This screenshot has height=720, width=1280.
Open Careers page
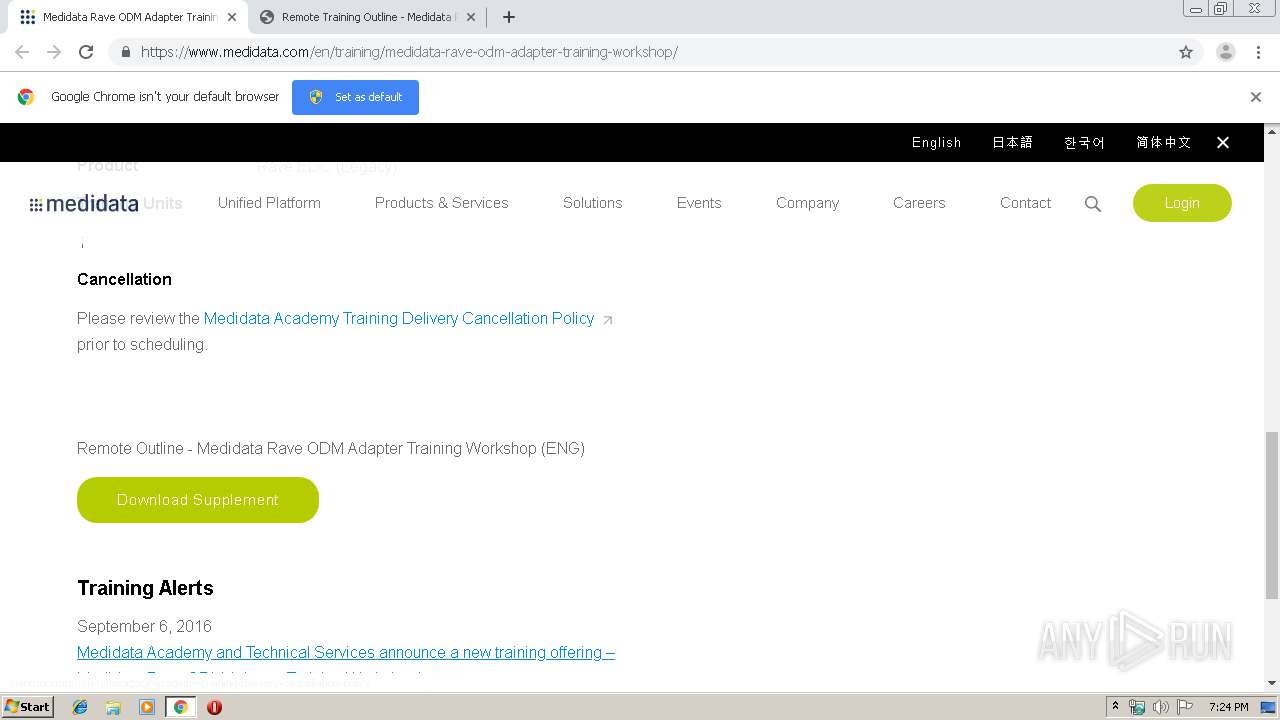[919, 203]
